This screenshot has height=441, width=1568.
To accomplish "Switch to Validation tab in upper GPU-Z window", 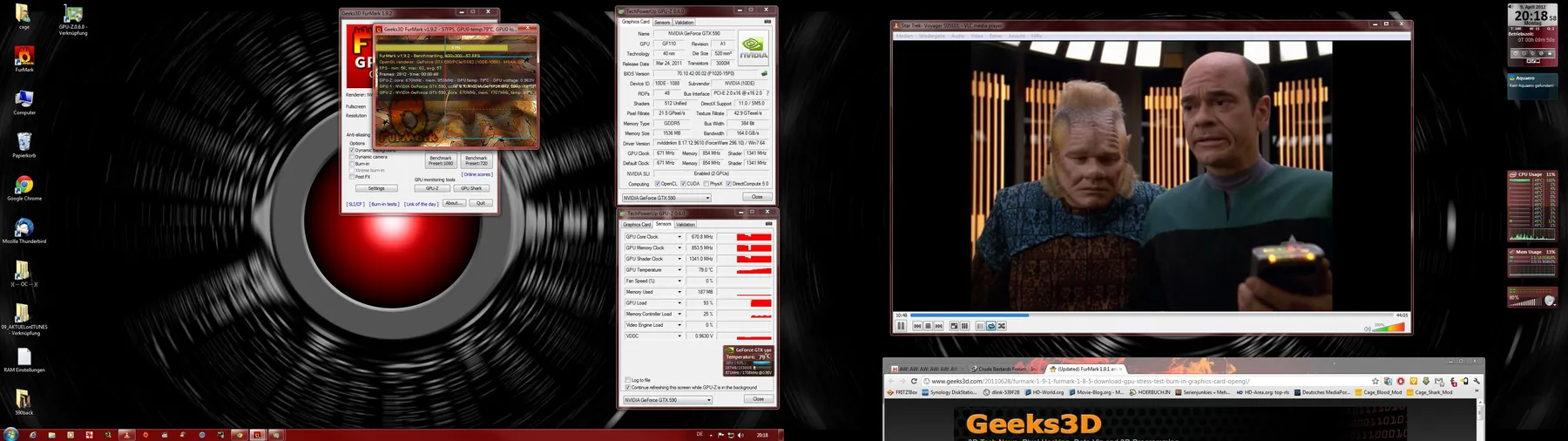I will pyautogui.click(x=685, y=22).
